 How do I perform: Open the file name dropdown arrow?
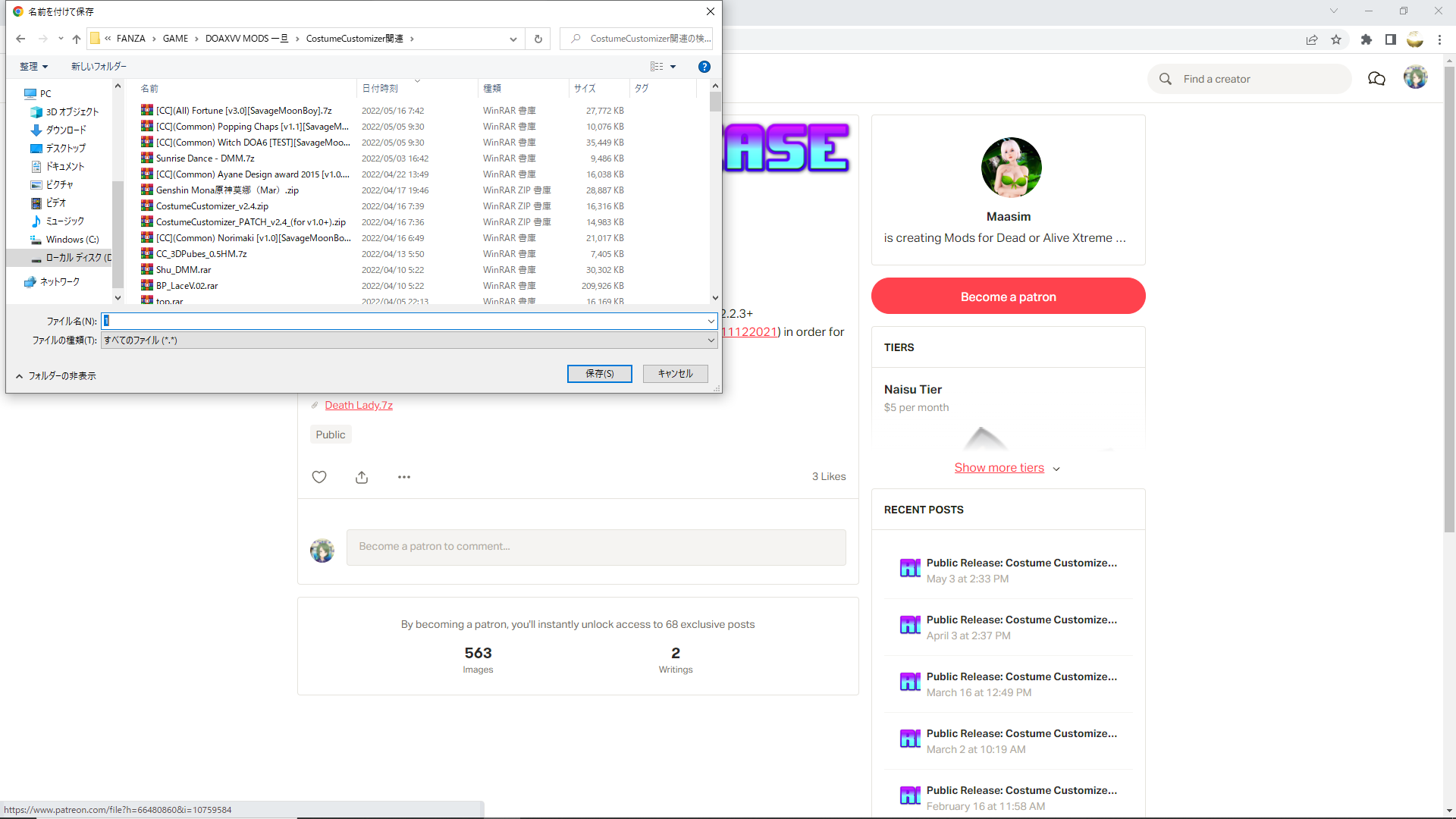(711, 321)
